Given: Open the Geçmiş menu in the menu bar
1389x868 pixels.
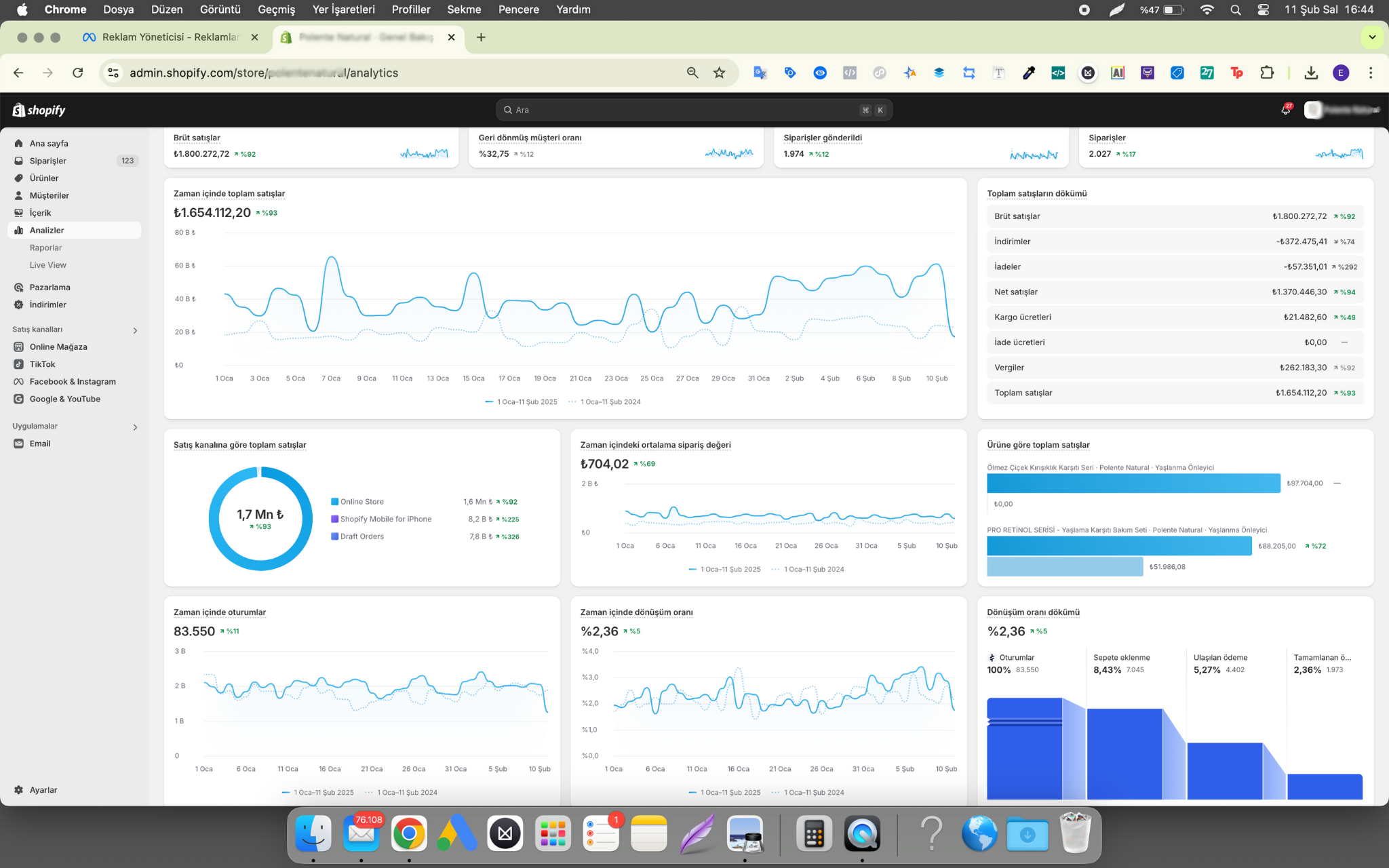Looking at the screenshot, I should [276, 9].
